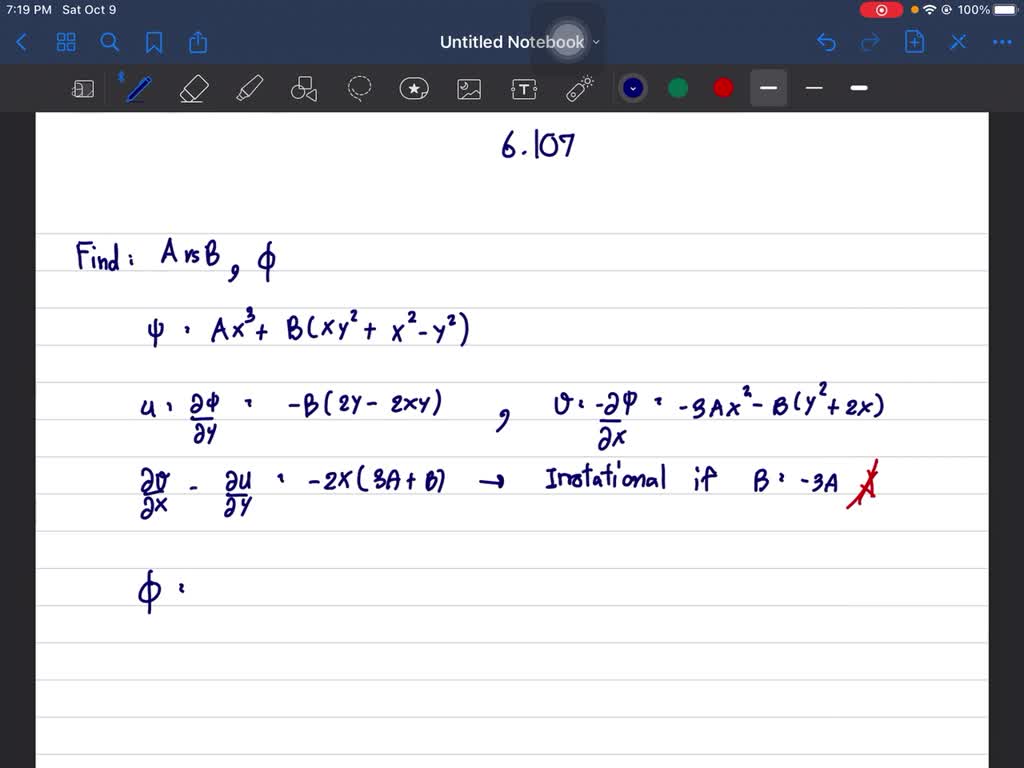Open the Shapes tool
Image resolution: width=1024 pixels, height=768 pixels.
(304, 88)
